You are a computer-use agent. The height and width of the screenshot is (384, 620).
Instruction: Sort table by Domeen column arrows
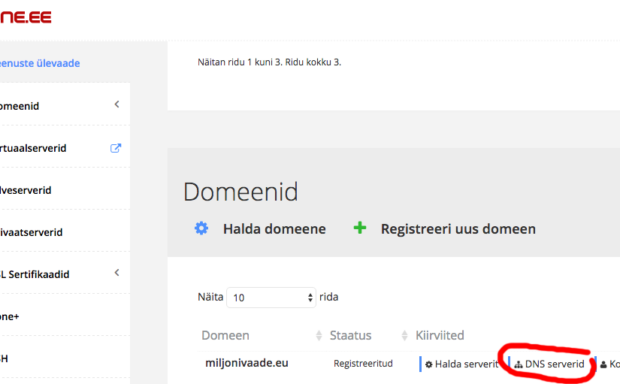tap(319, 336)
